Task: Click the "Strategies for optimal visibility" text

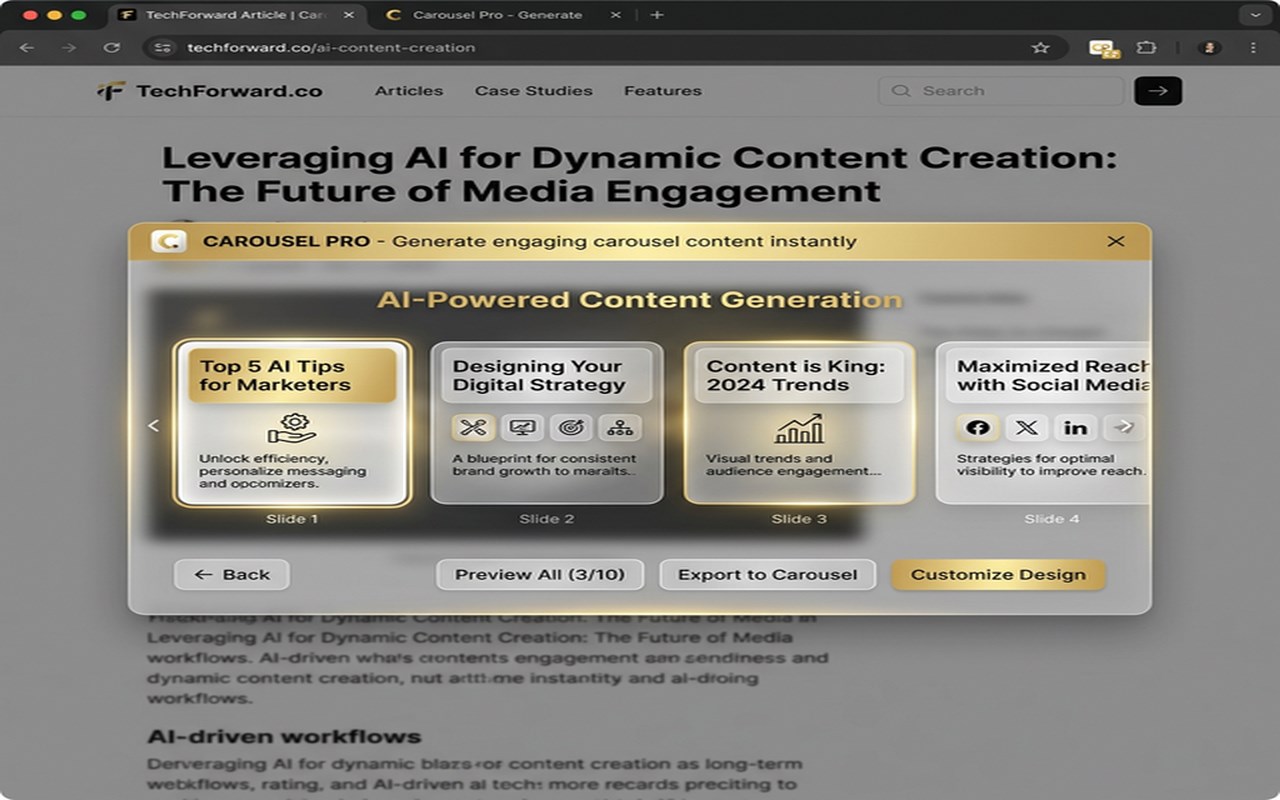Action: click(1050, 465)
